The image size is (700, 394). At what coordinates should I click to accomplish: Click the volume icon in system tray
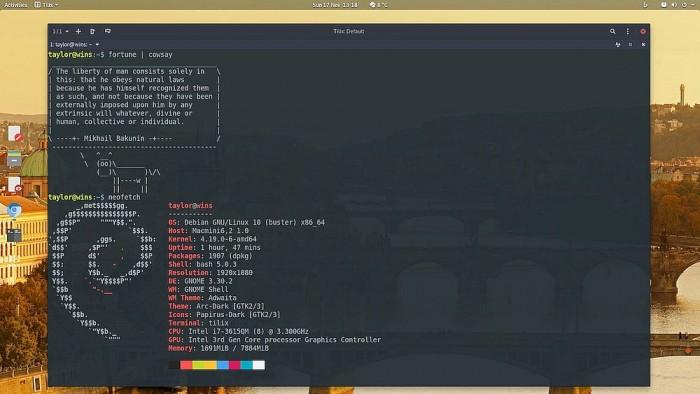coord(674,5)
